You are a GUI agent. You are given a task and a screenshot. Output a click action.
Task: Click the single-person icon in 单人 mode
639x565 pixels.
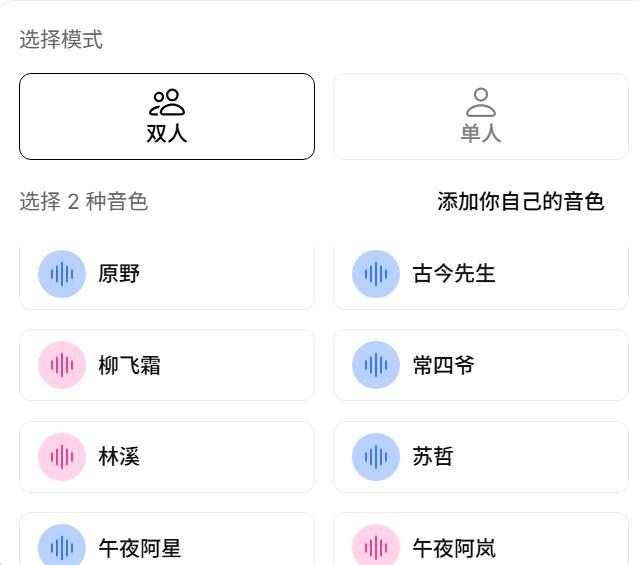click(x=481, y=102)
